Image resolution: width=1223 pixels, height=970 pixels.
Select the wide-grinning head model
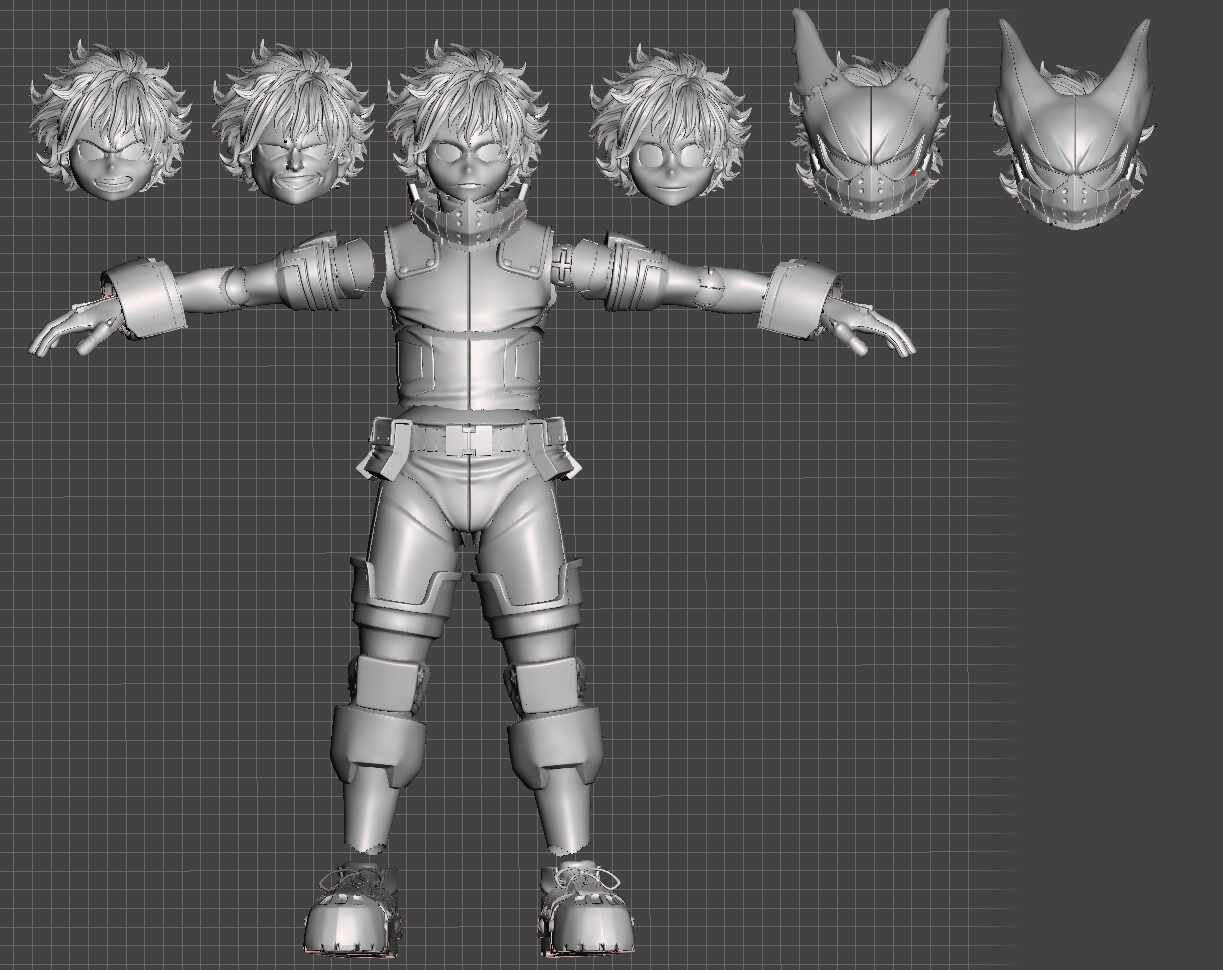point(292,122)
